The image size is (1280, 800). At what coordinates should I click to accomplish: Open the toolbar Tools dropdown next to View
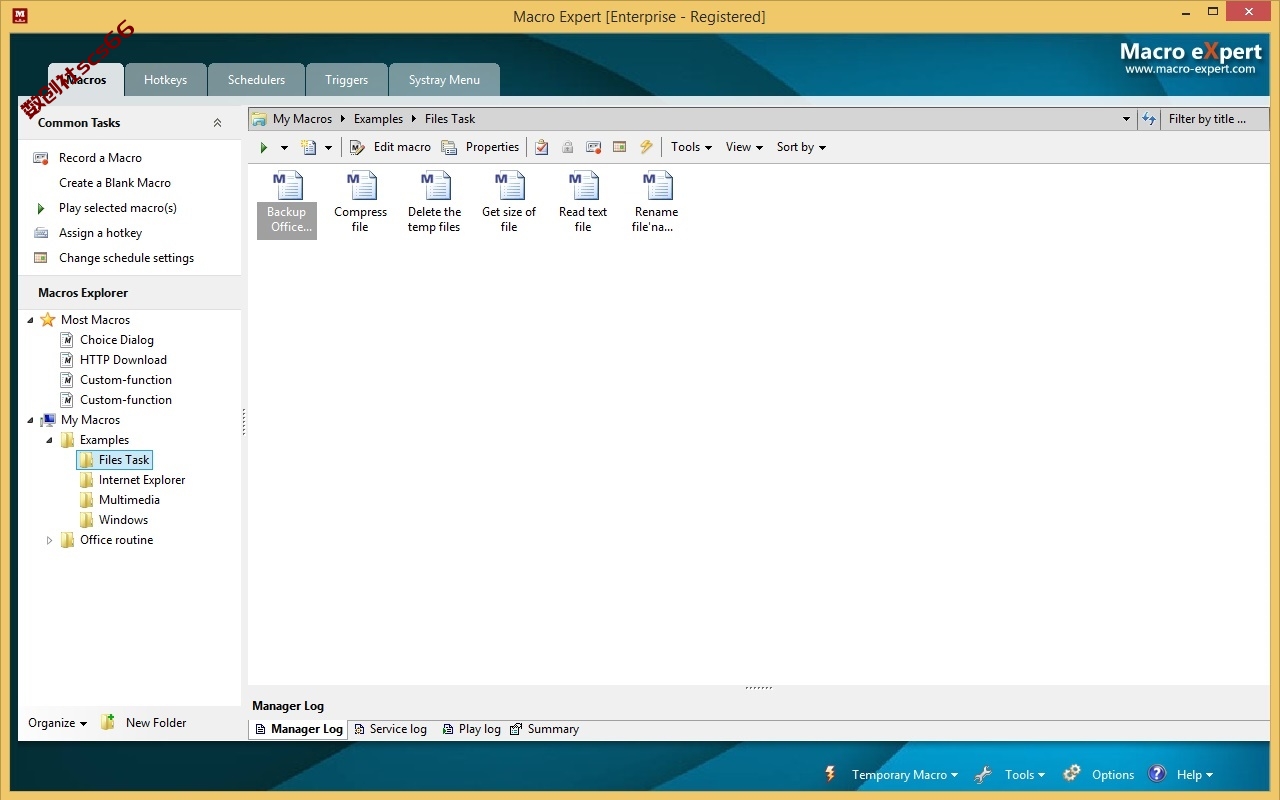click(691, 147)
